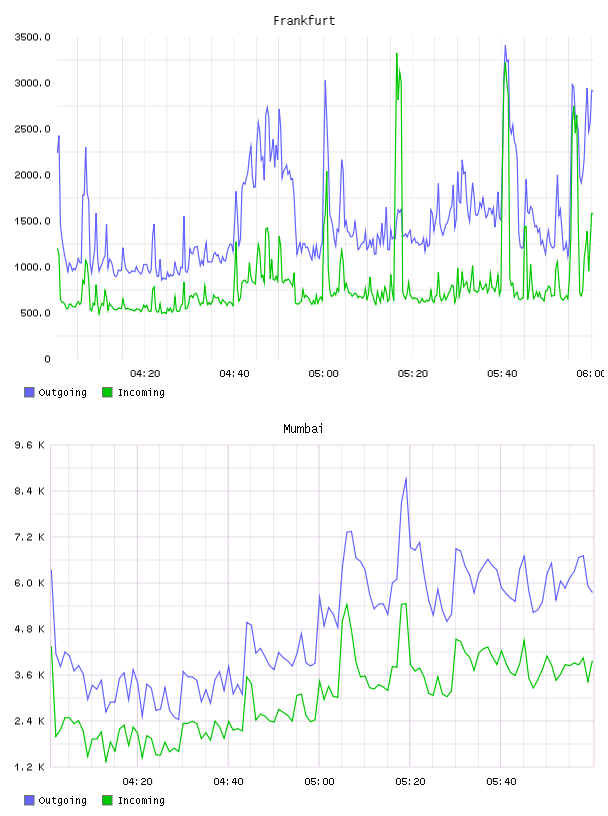Click the 05:40 time label in Mumbai chart

(x=501, y=782)
